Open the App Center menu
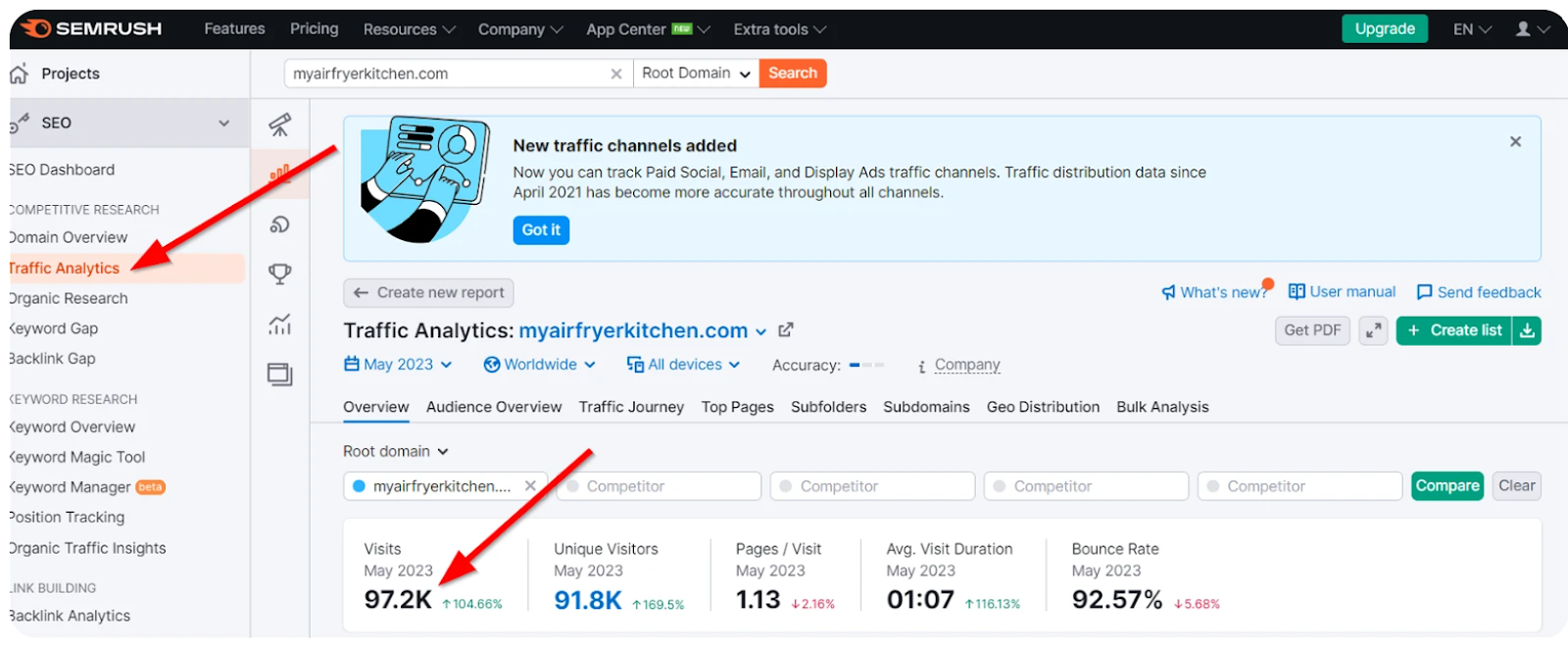Screen dimensions: 1568x648 pyautogui.click(x=648, y=29)
